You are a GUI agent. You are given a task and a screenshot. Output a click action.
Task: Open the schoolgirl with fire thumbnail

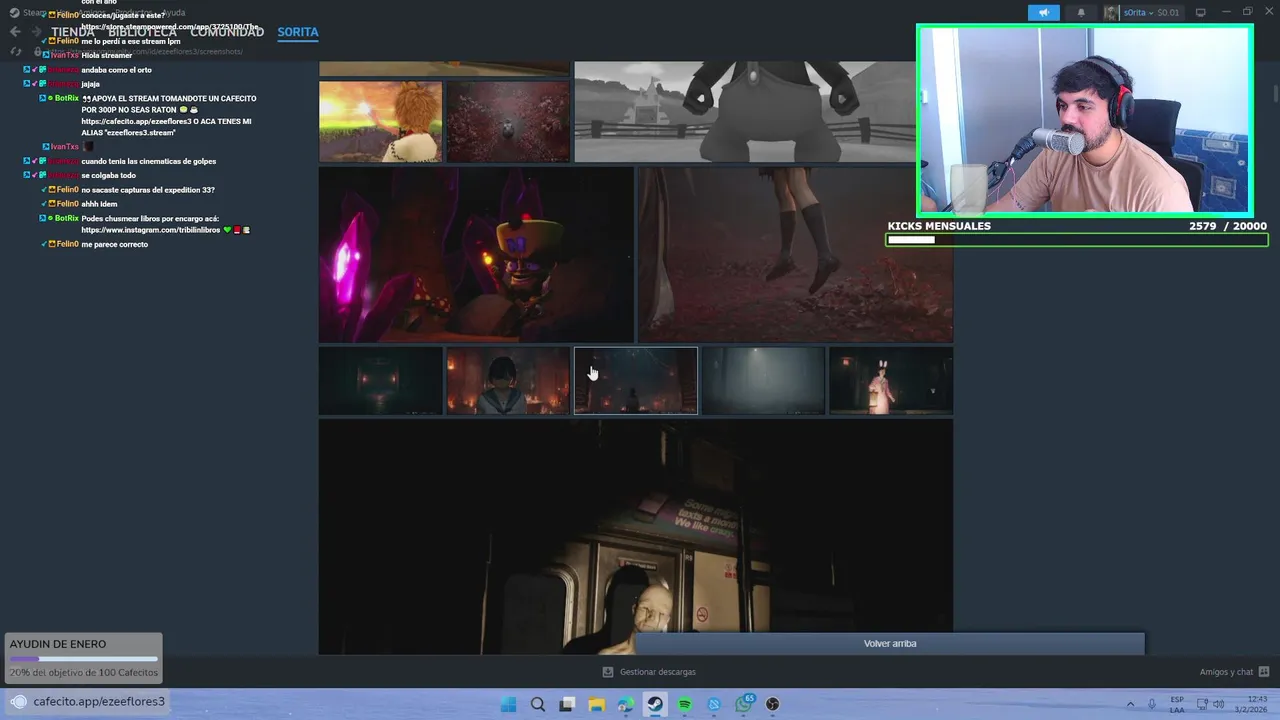(x=508, y=380)
